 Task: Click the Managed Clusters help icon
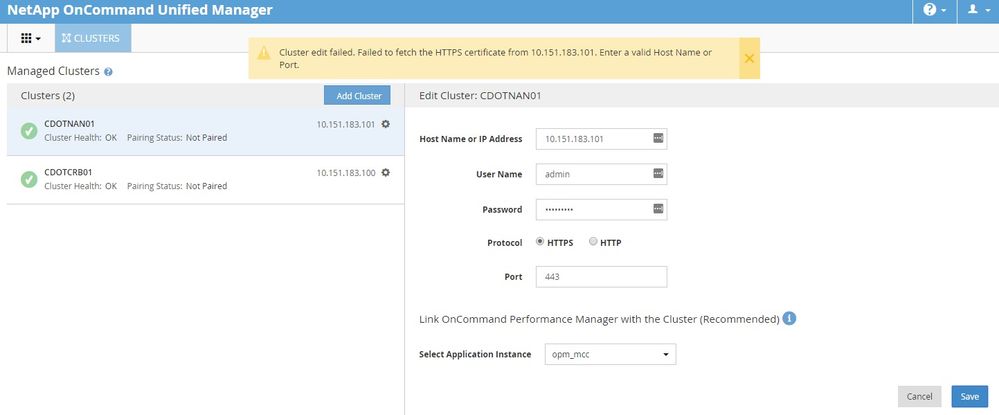[x=108, y=73]
